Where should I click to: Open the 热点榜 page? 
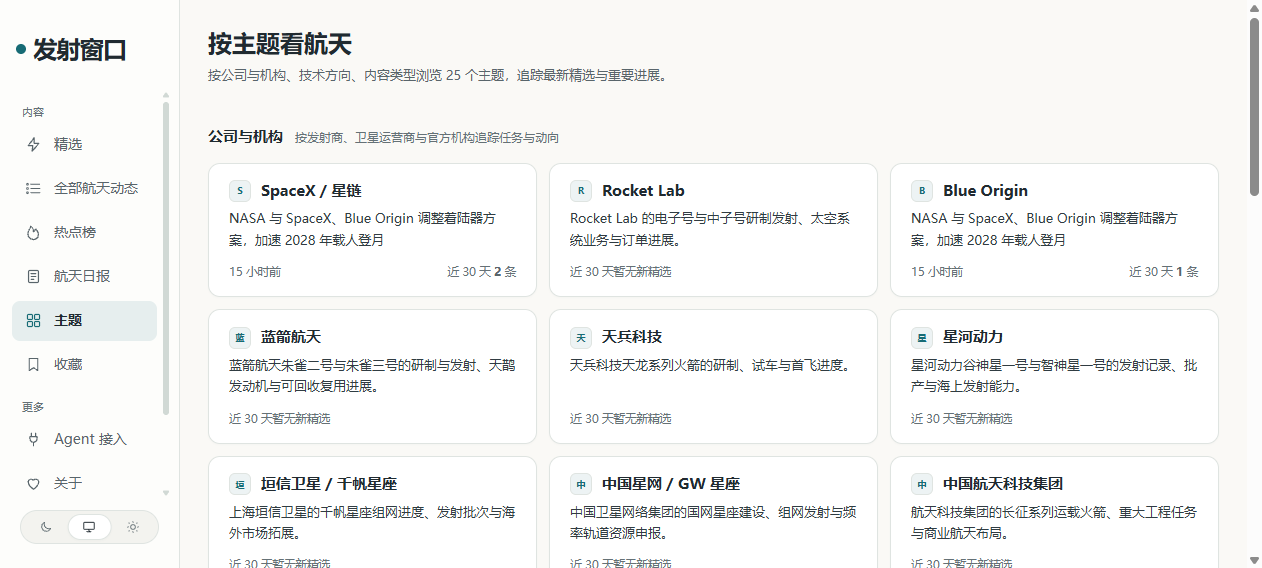click(x=84, y=232)
